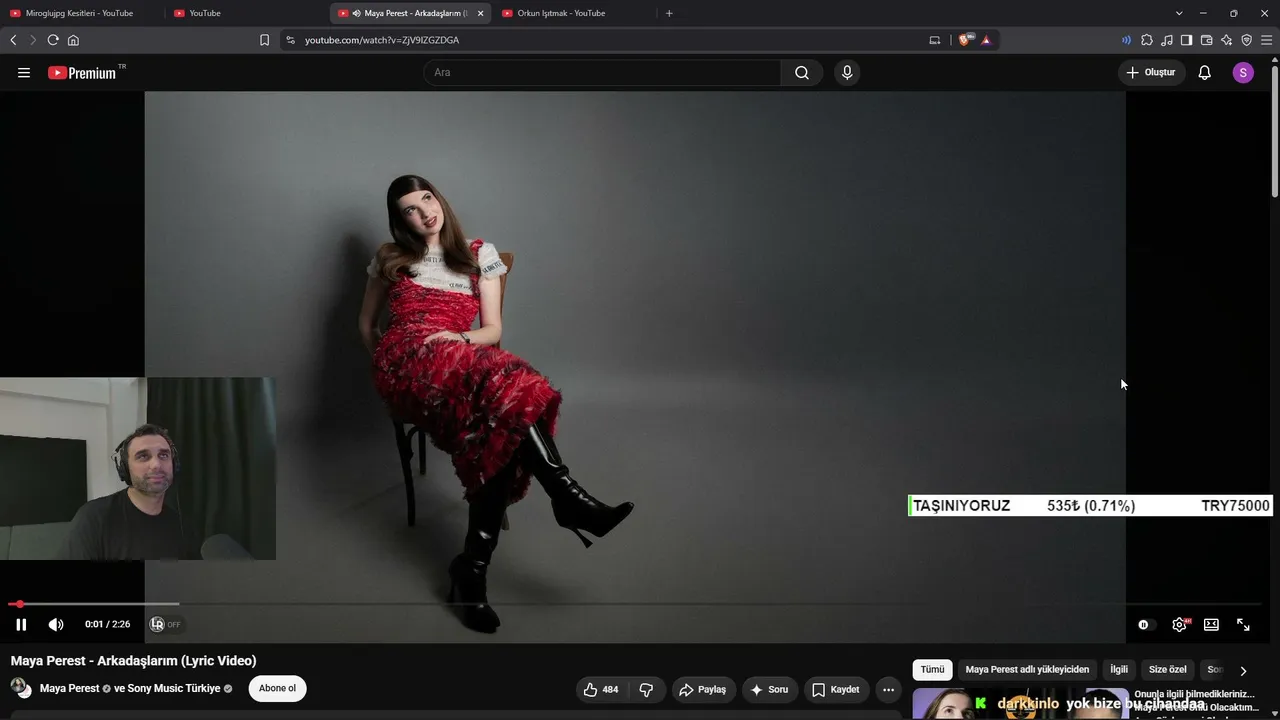The width and height of the screenshot is (1280, 720).
Task: Toggle the LR language switch currently OFF
Action: pos(165,625)
